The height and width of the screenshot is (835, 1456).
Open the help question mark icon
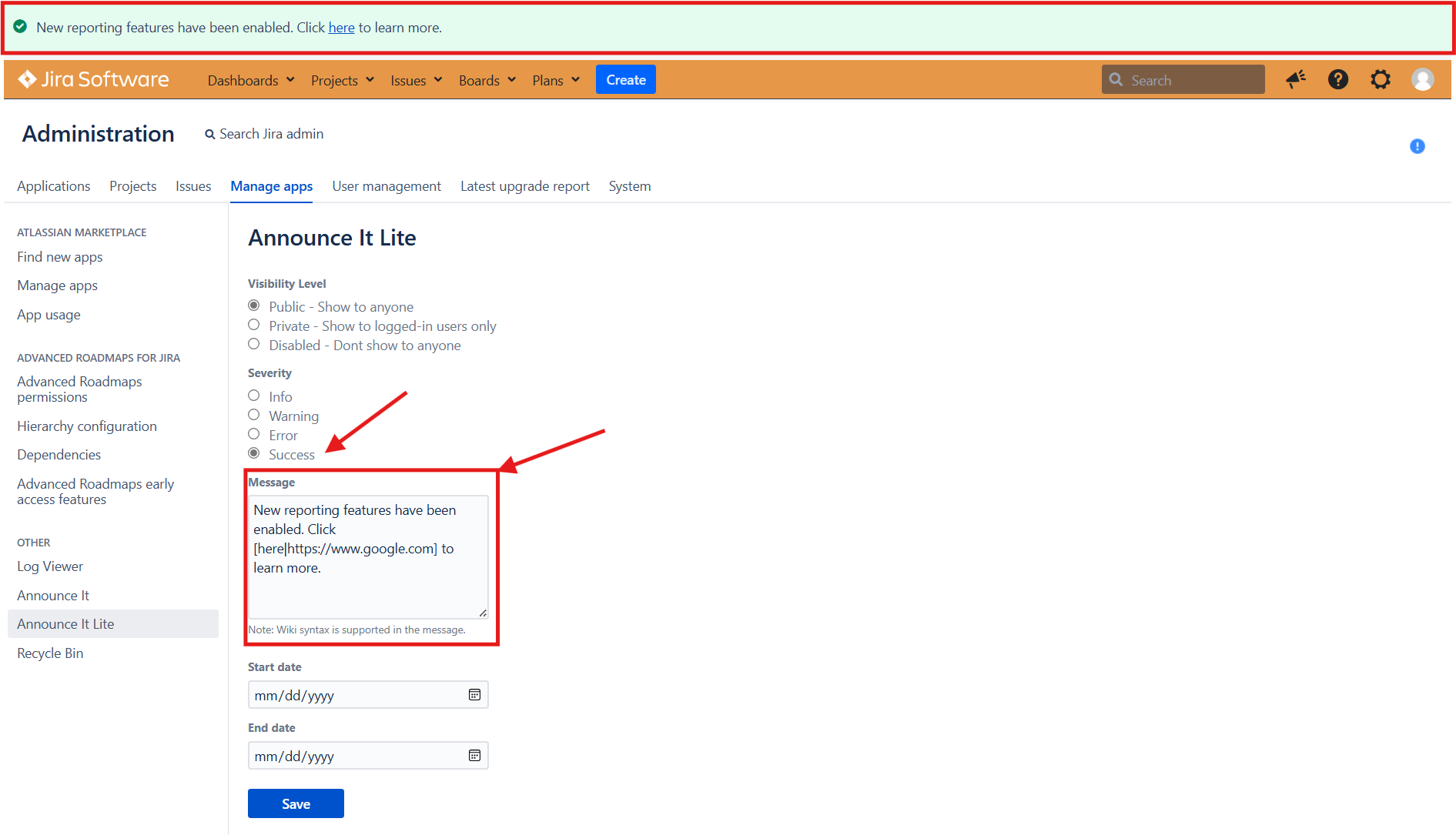1338,79
